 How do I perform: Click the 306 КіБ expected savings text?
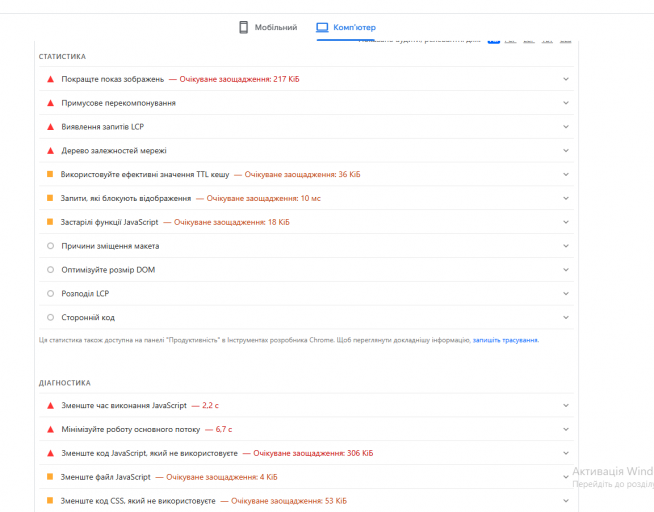tap(313, 453)
